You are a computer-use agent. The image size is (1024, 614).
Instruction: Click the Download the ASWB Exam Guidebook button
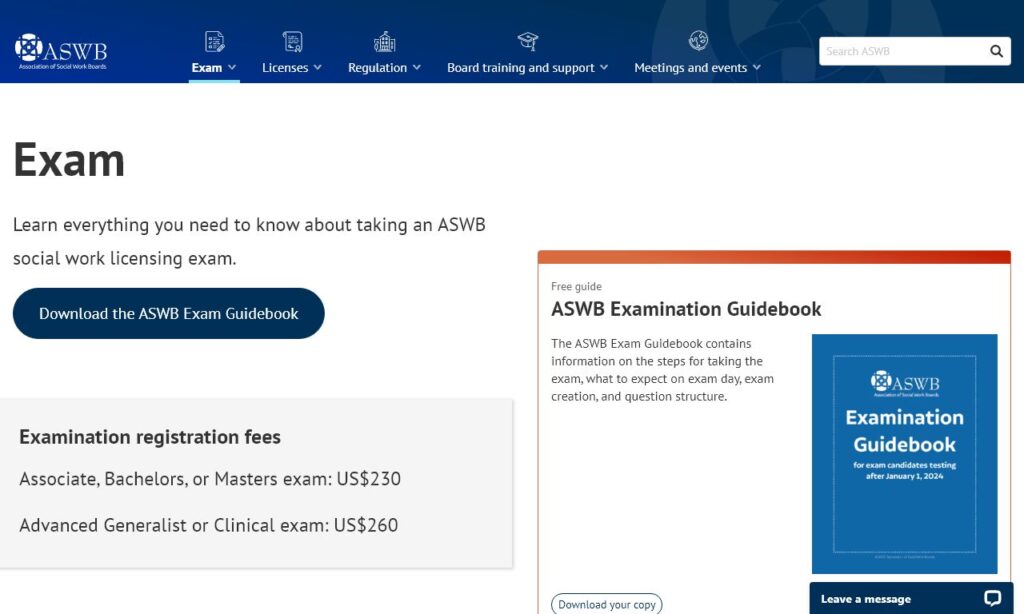(168, 313)
